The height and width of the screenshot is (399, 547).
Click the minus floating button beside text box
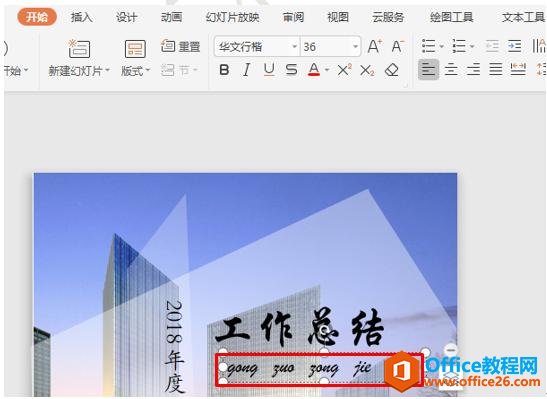tap(451, 349)
